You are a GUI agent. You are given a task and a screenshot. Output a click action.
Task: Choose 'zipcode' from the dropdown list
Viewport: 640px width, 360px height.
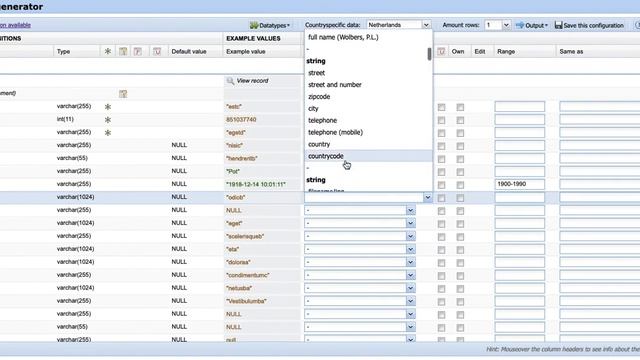point(319,97)
